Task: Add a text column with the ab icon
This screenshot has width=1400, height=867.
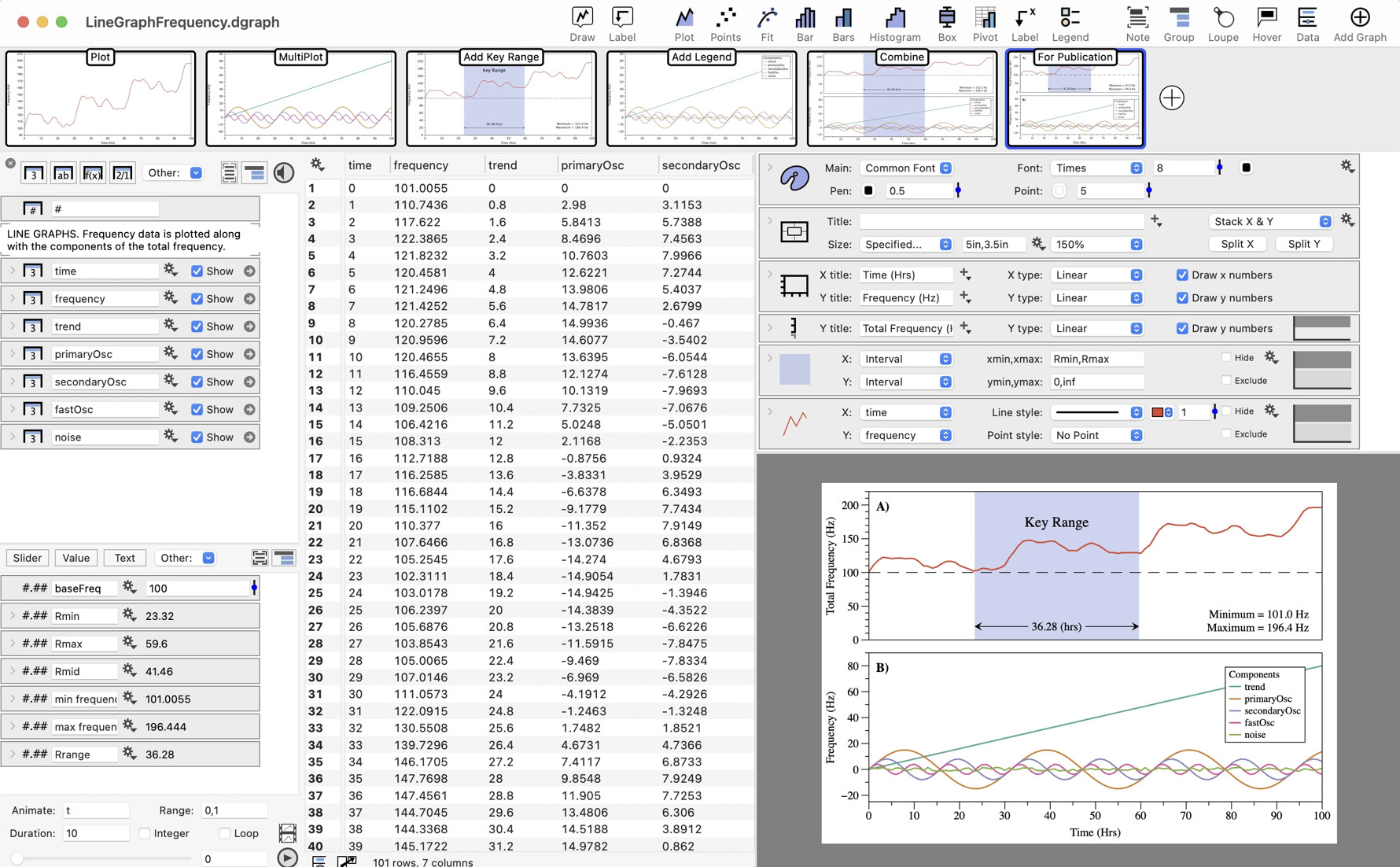Action: click(x=63, y=174)
